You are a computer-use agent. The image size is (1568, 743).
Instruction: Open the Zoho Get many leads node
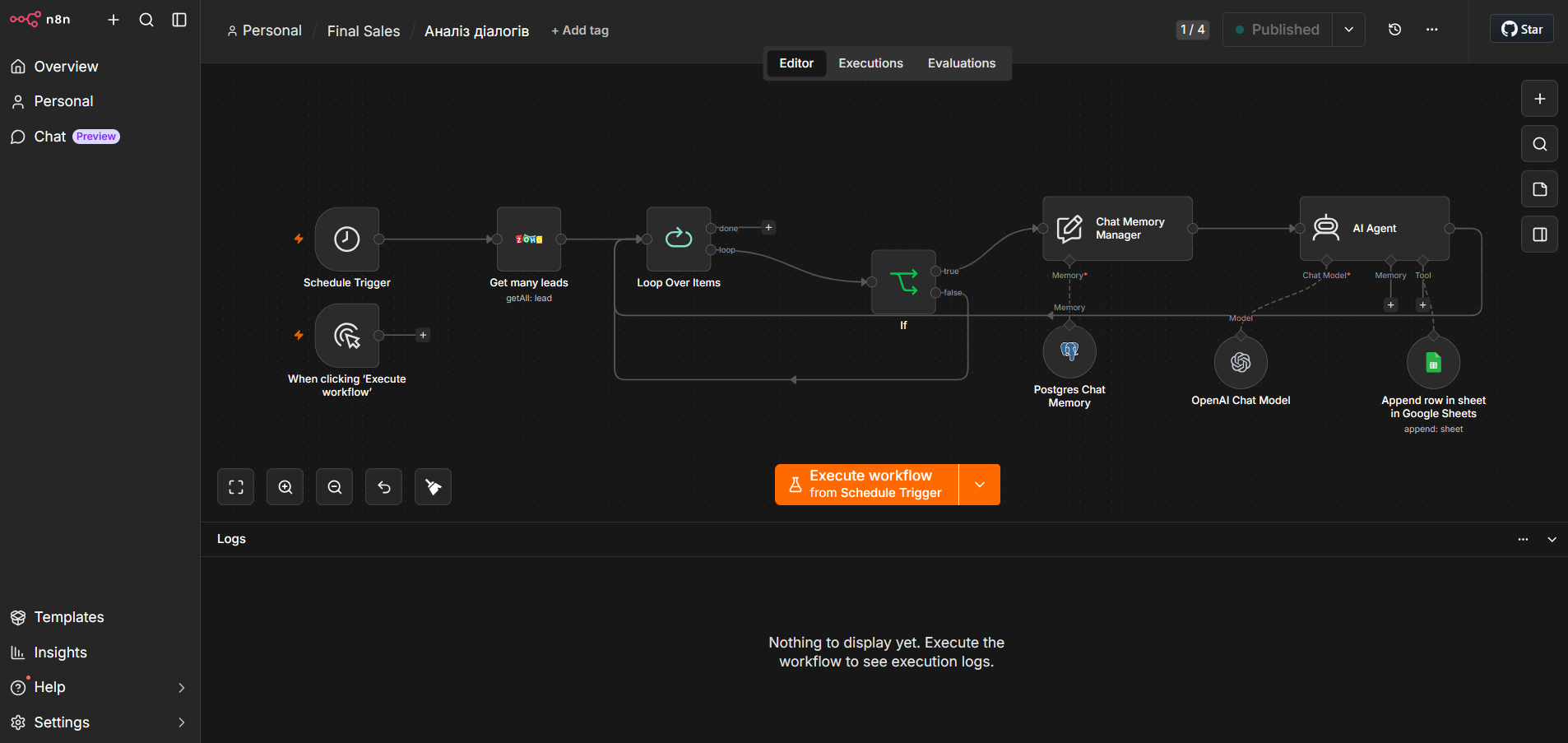[529, 239]
